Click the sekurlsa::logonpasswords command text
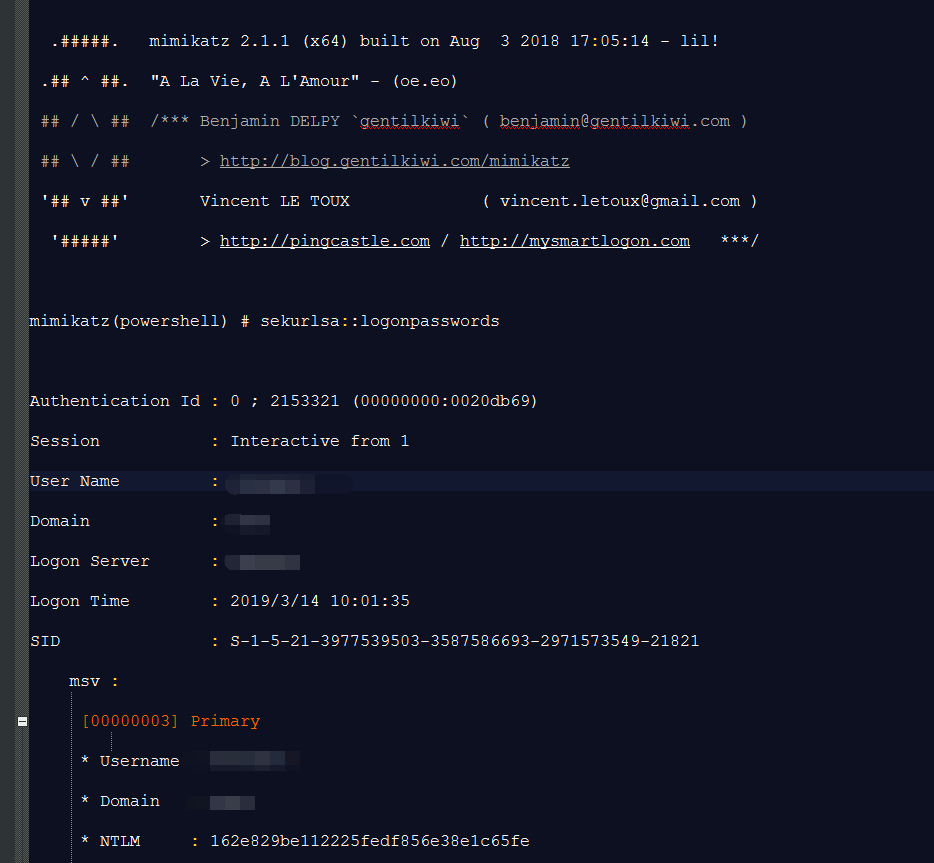Viewport: 934px width, 863px height. [379, 322]
